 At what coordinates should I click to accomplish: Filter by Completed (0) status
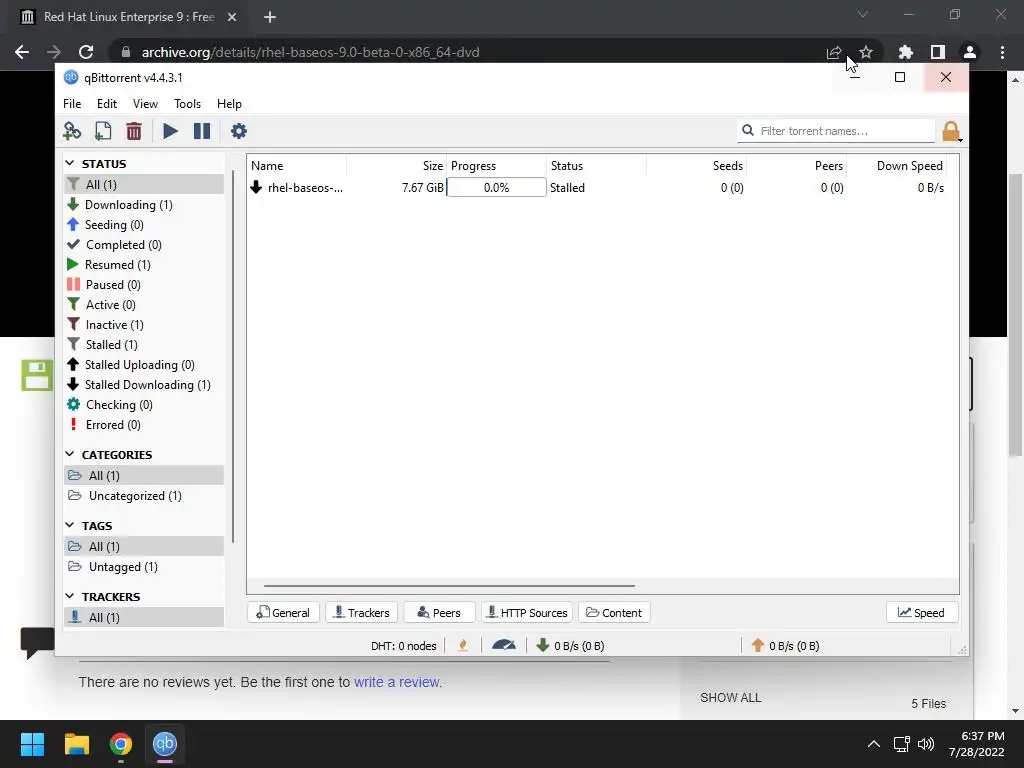[144, 245]
